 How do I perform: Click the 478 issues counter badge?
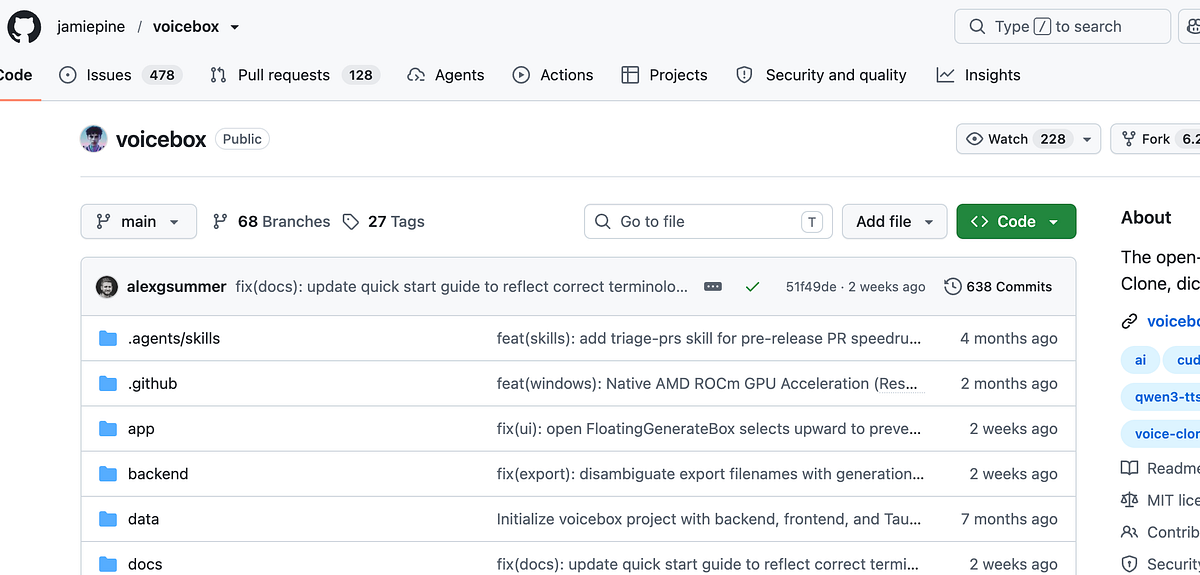(x=162, y=75)
